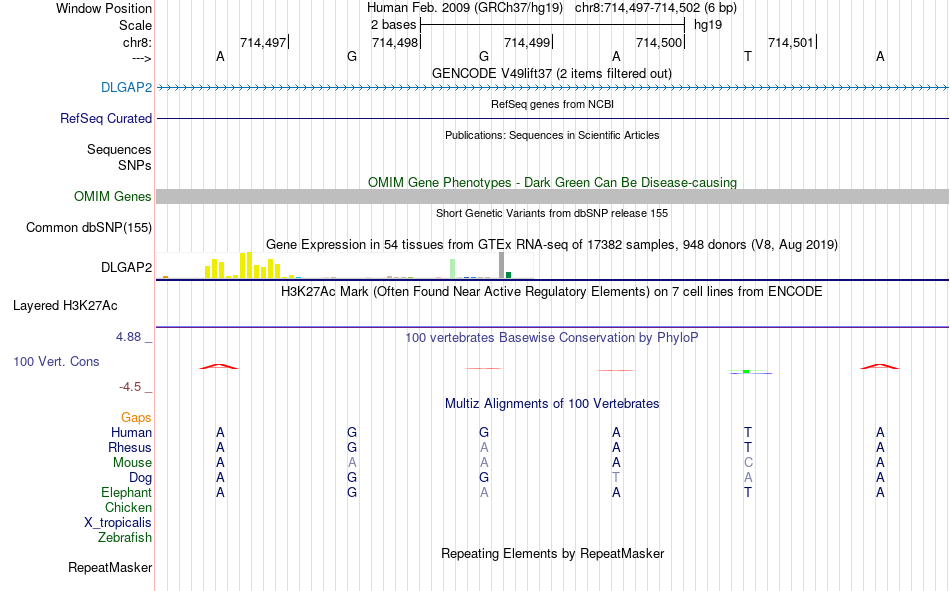This screenshot has width=950, height=591.
Task: Click the Dog species label
Action: pyautogui.click(x=140, y=478)
